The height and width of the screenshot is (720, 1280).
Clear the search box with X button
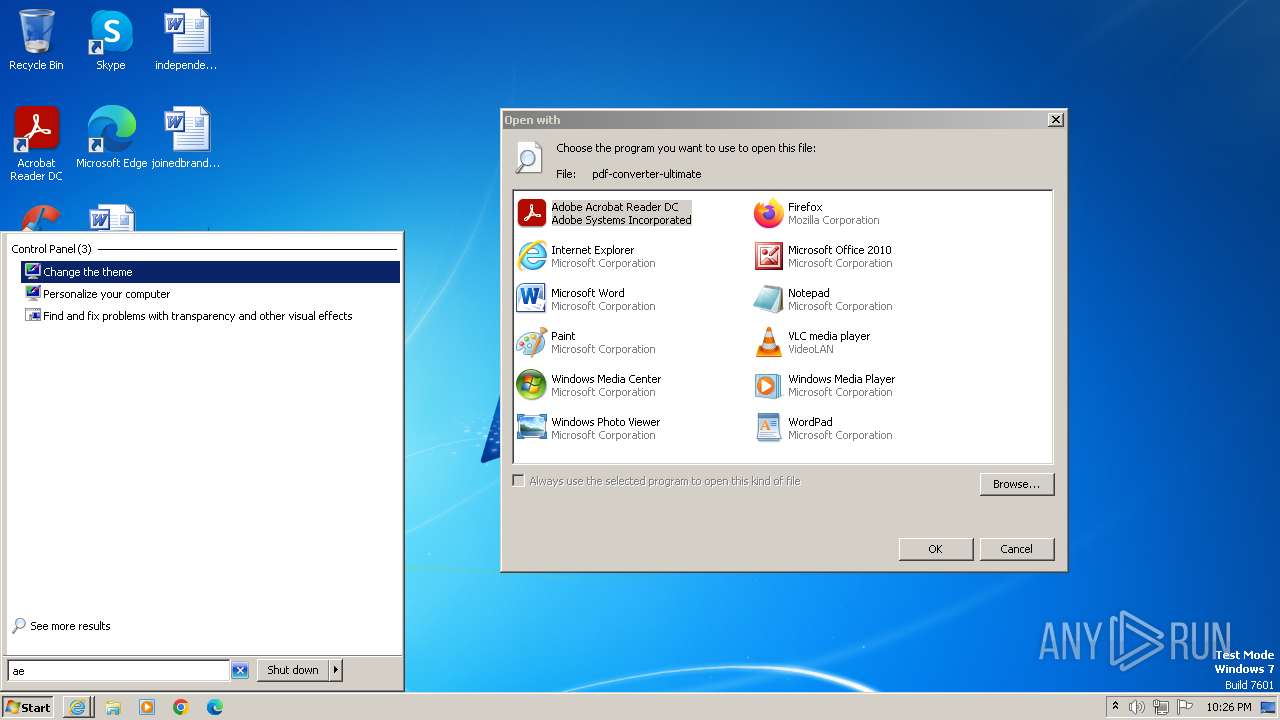[x=240, y=671]
